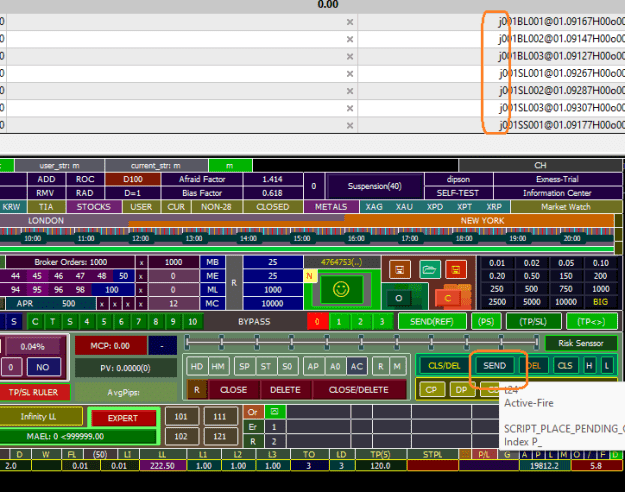Click the D100 button

[133, 179]
